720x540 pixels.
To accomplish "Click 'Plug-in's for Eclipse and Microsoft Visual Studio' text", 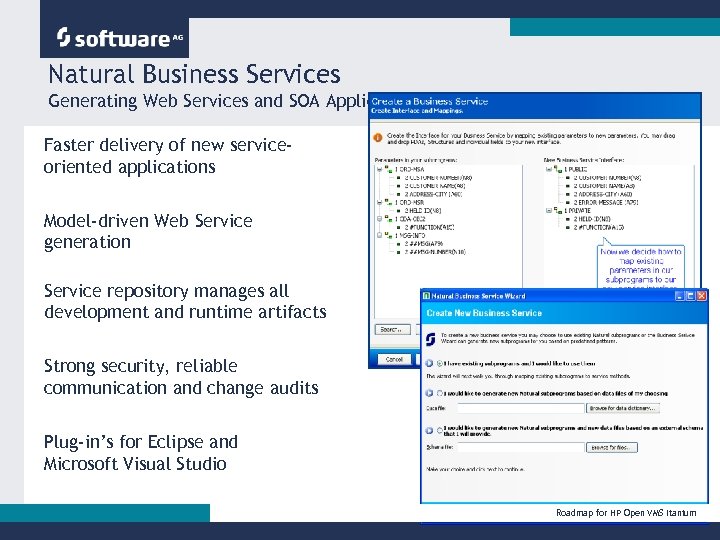I will (x=141, y=453).
